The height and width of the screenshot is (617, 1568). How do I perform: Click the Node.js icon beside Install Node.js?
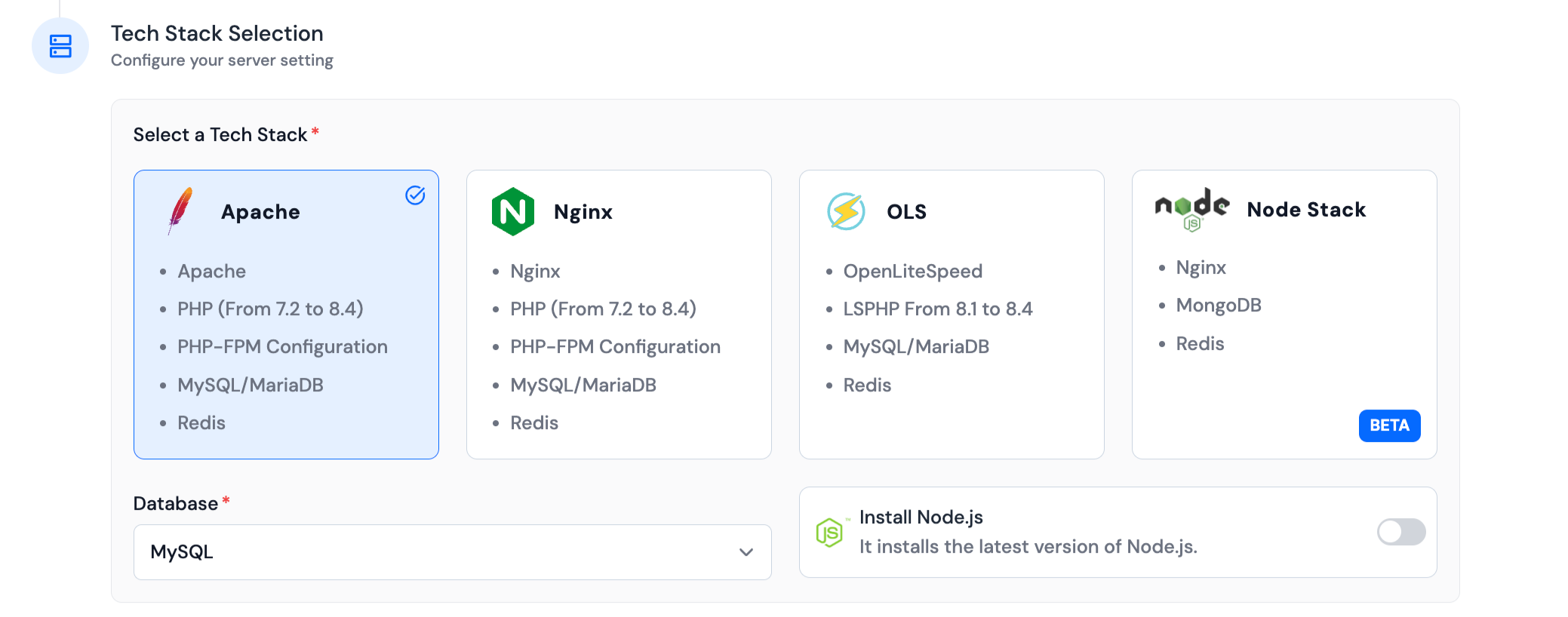[829, 533]
